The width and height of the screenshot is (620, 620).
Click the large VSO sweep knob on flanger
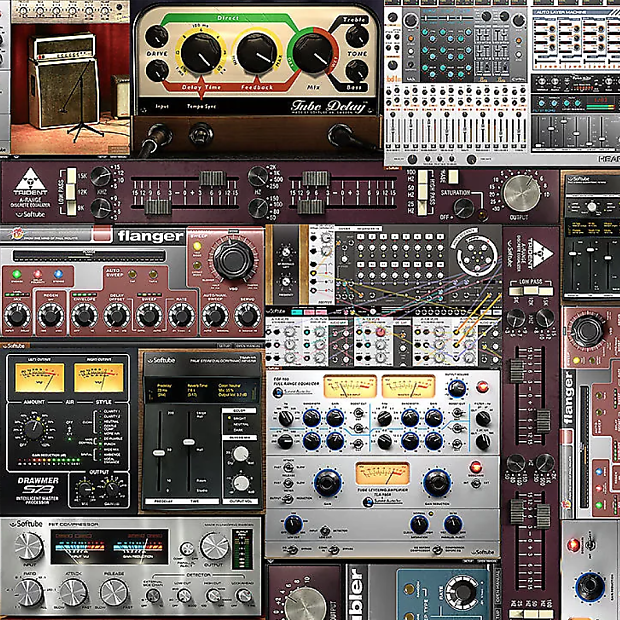pos(233,259)
